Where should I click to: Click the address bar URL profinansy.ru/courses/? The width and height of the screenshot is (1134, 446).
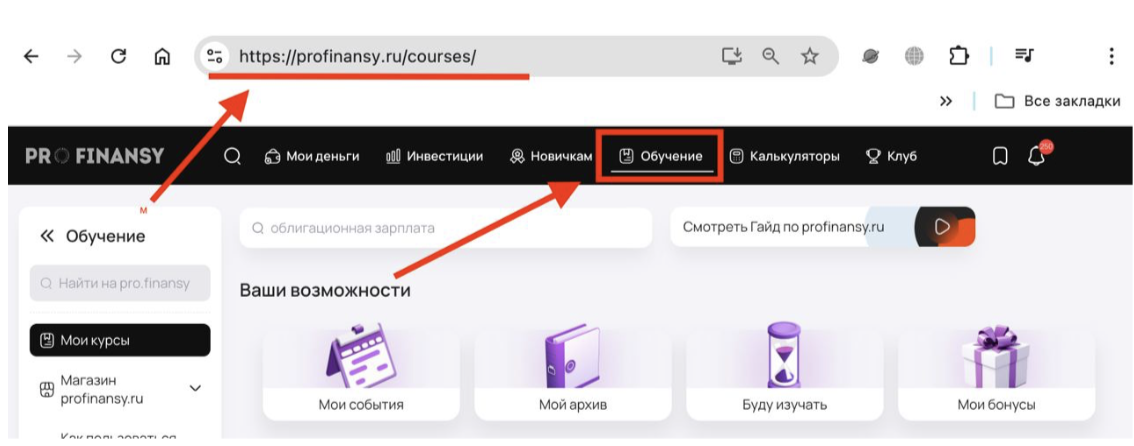pos(357,56)
